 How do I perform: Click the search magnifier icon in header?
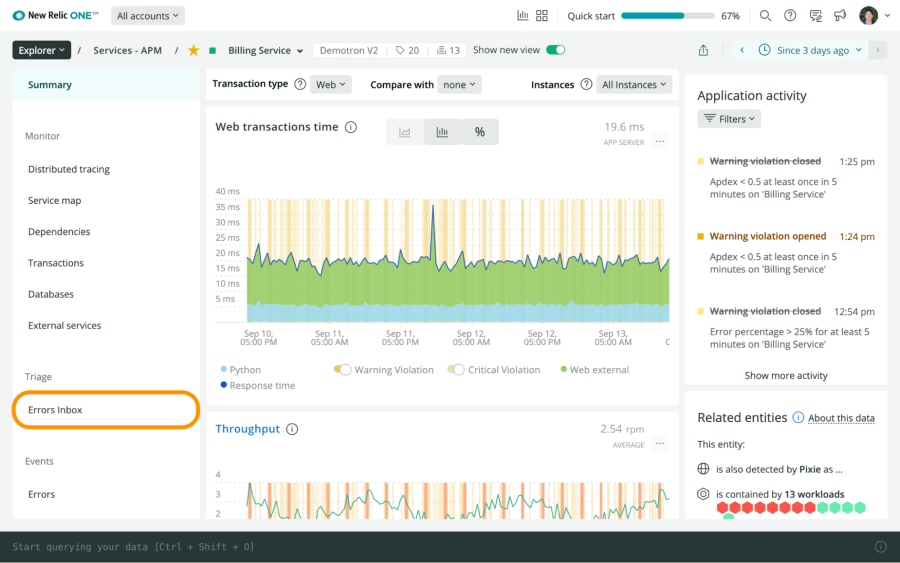765,16
